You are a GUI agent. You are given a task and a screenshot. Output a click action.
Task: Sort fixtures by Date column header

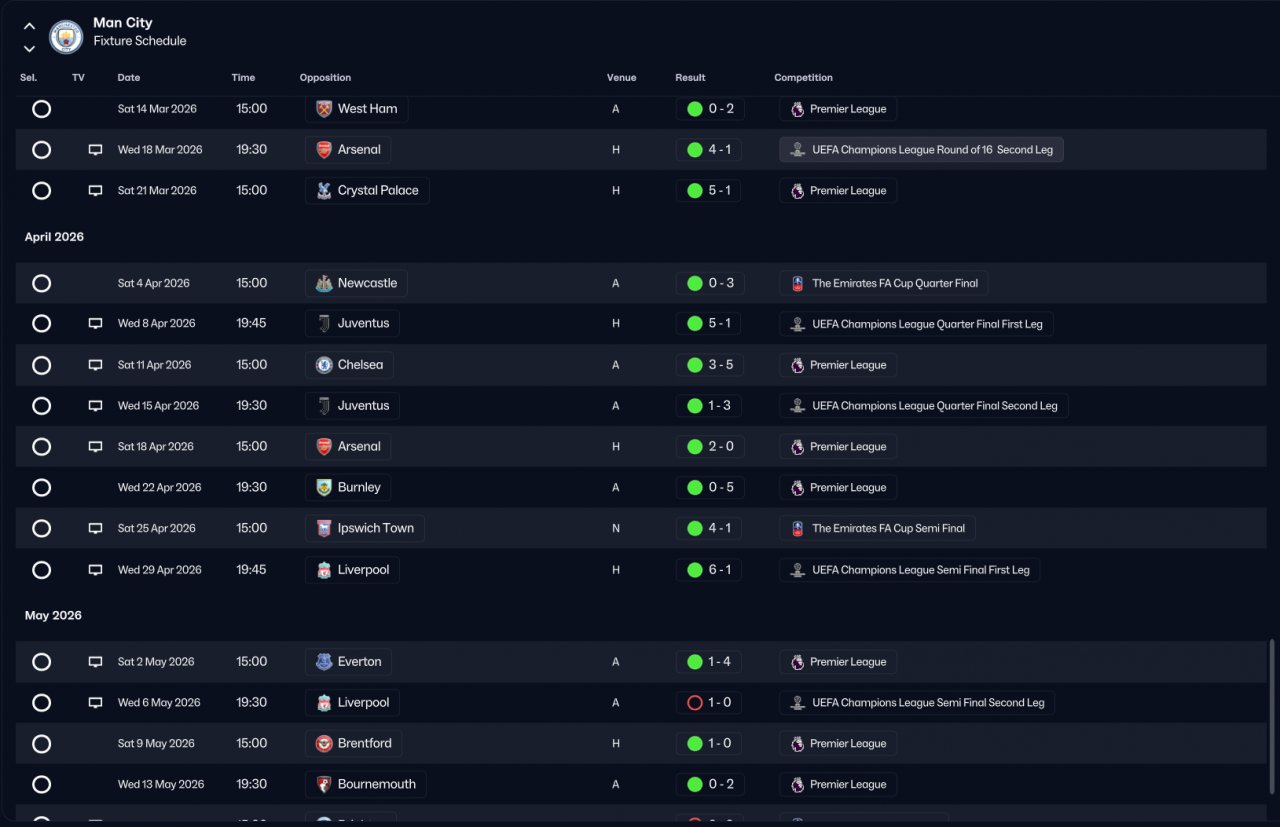coord(129,78)
